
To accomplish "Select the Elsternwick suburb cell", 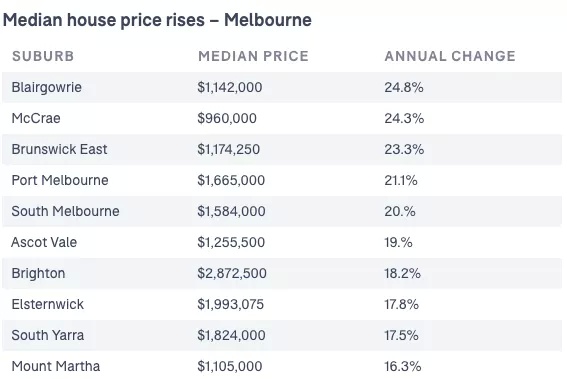I will coord(48,305).
